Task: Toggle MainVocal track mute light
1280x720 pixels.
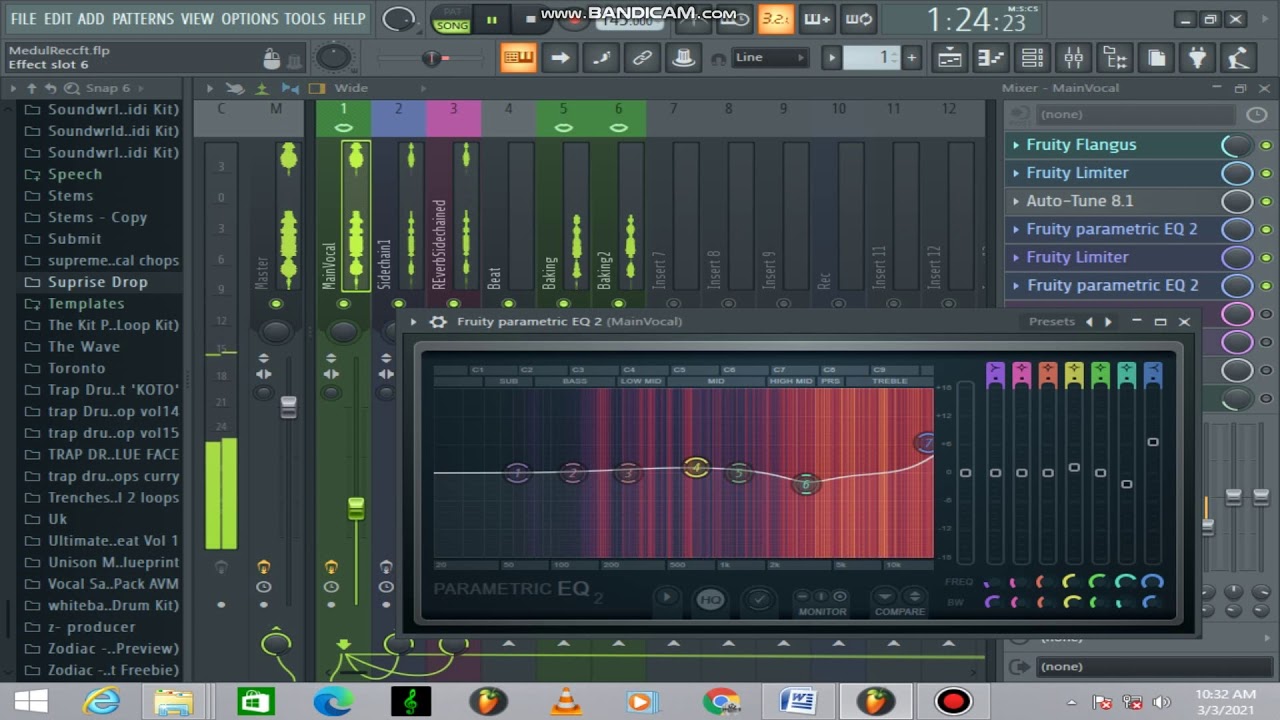Action: (343, 303)
